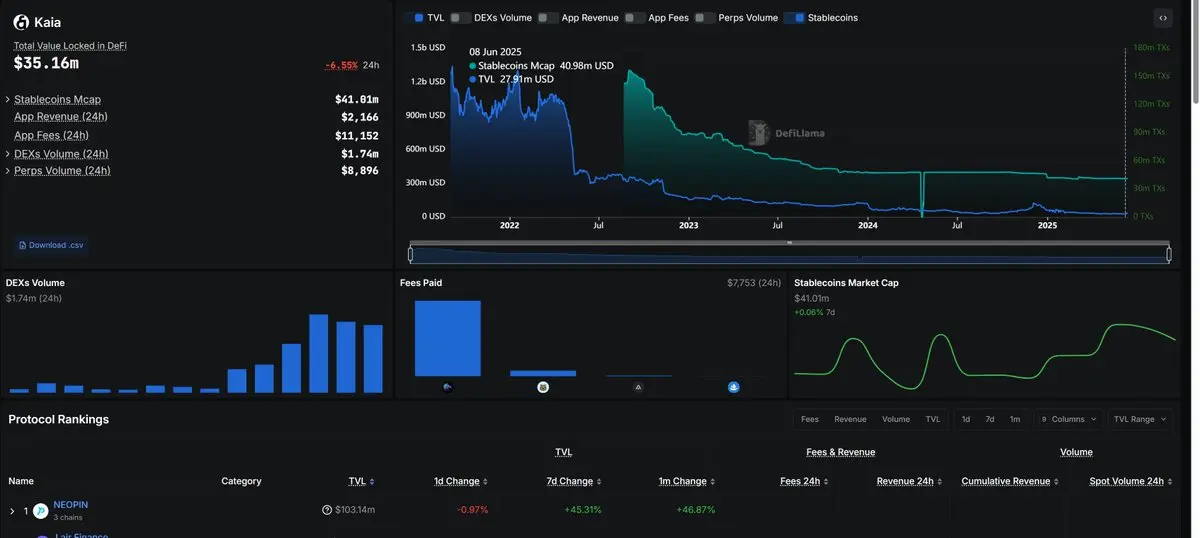The image size is (1200, 538).
Task: Open the Columns dropdown
Action: click(1069, 419)
